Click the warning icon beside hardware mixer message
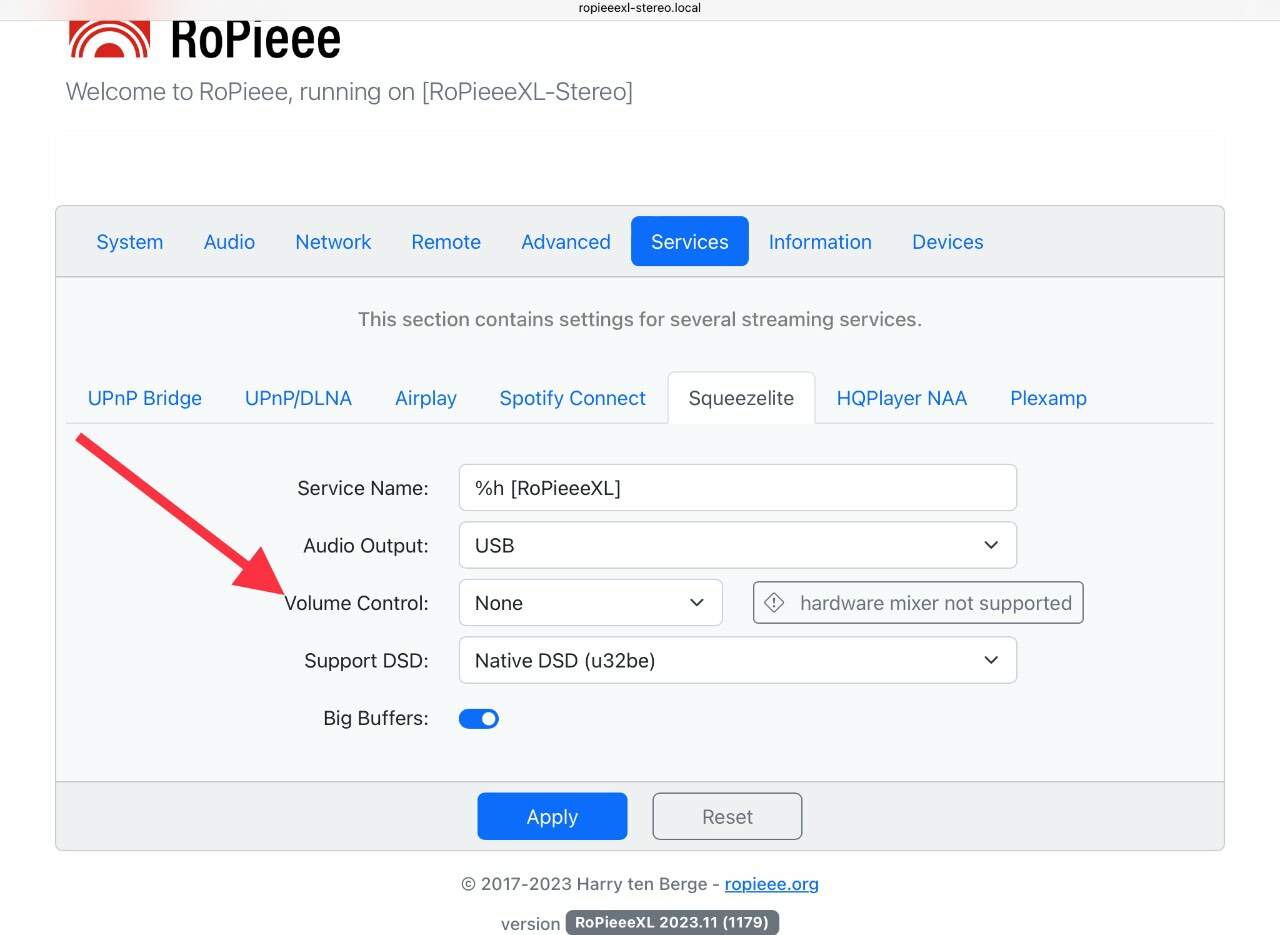1280x935 pixels. click(x=774, y=603)
